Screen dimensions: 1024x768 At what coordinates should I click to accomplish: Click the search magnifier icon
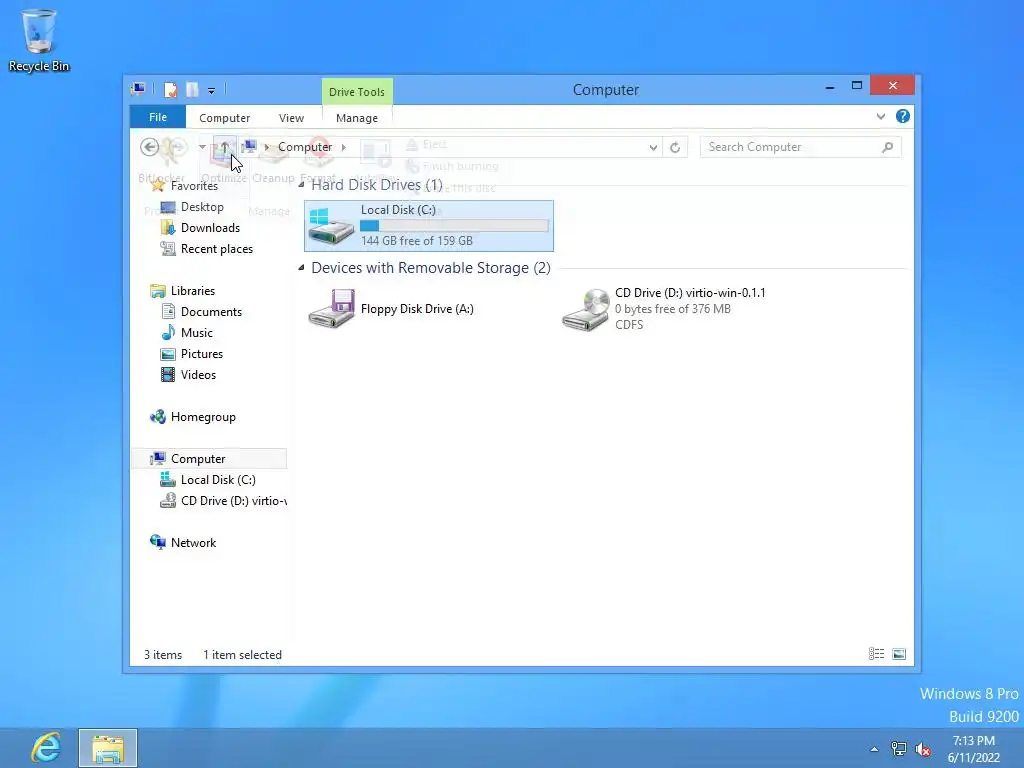click(x=887, y=148)
